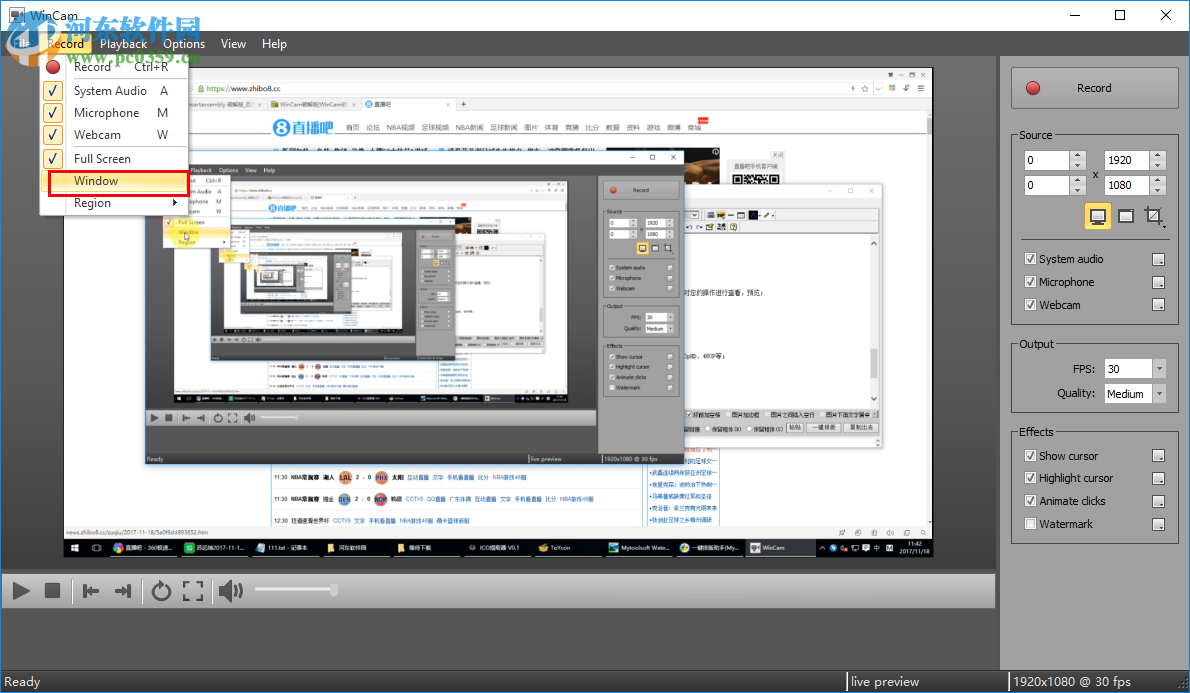1190x693 pixels.
Task: Open the Help menu
Action: tap(274, 44)
